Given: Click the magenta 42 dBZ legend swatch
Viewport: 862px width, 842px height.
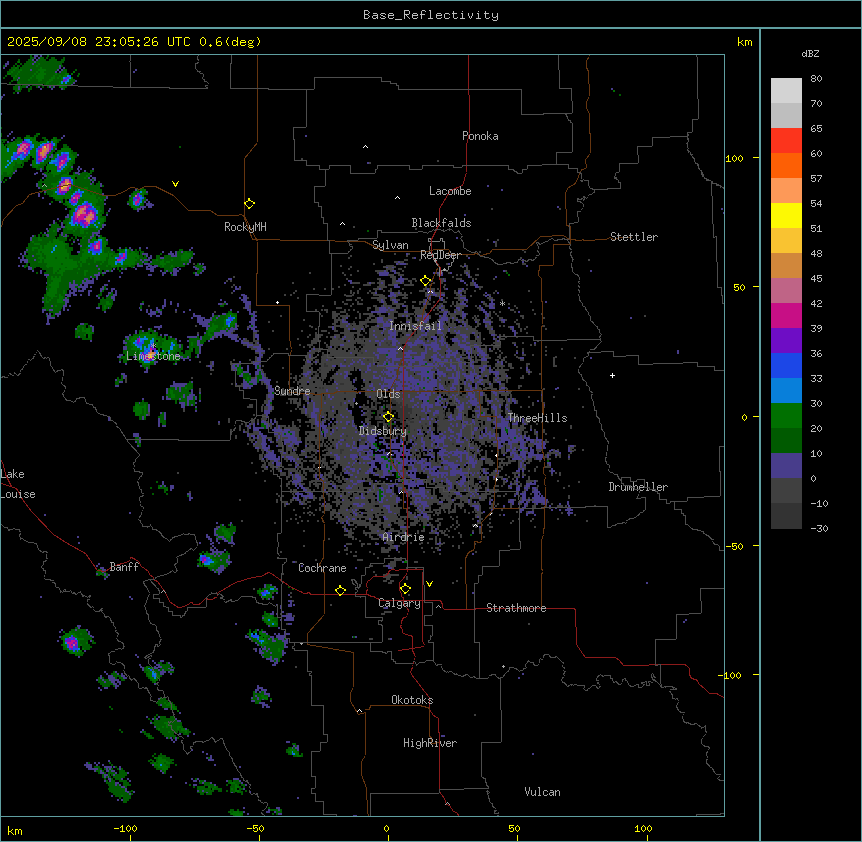Looking at the screenshot, I should pos(786,315).
